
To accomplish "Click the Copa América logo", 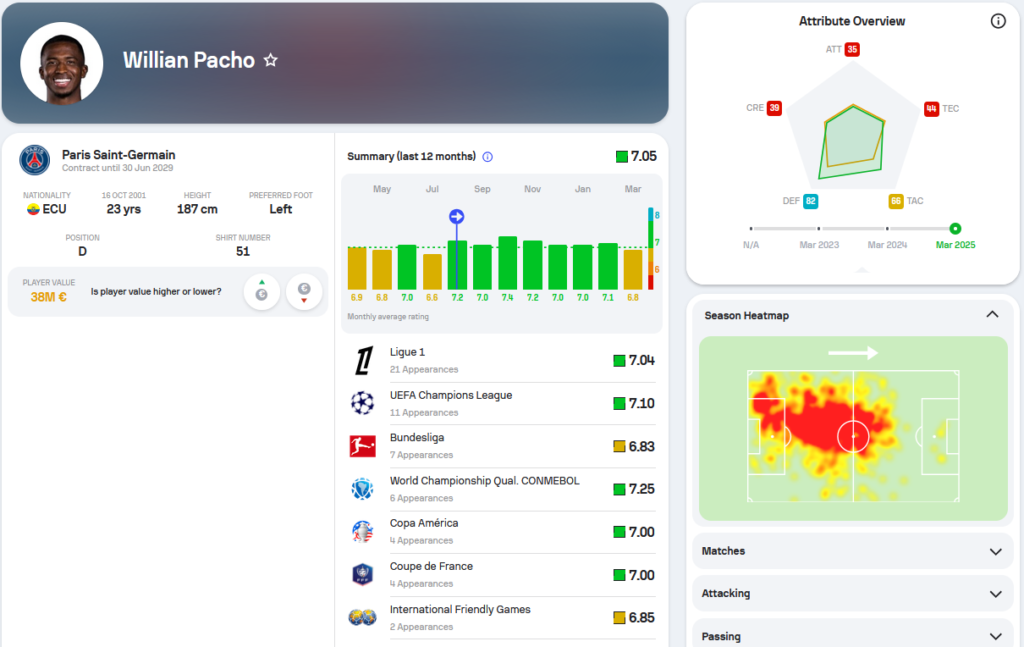I will coord(362,532).
